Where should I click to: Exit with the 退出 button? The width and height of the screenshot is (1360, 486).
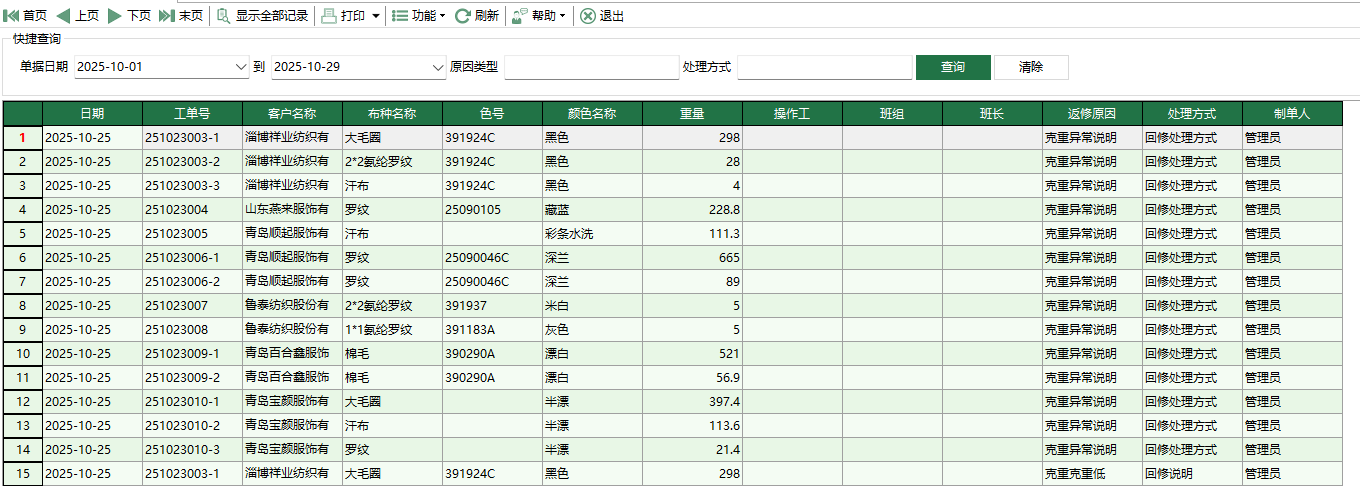(x=602, y=16)
